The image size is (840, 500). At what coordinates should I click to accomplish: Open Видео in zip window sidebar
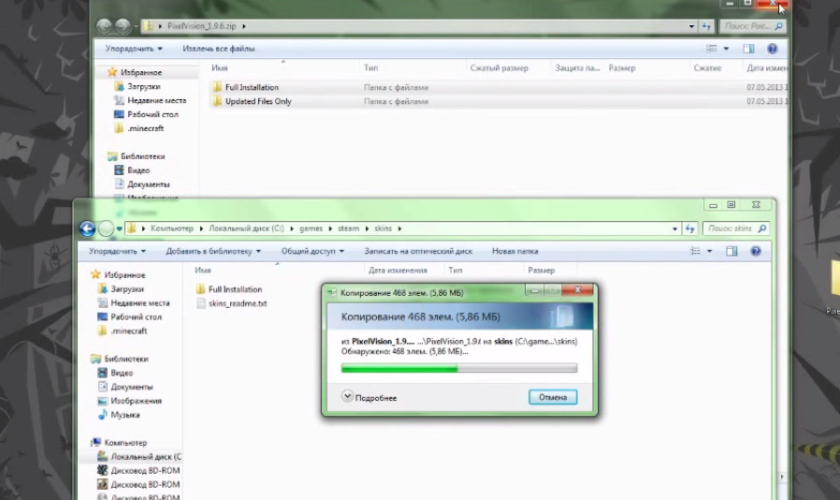138,170
